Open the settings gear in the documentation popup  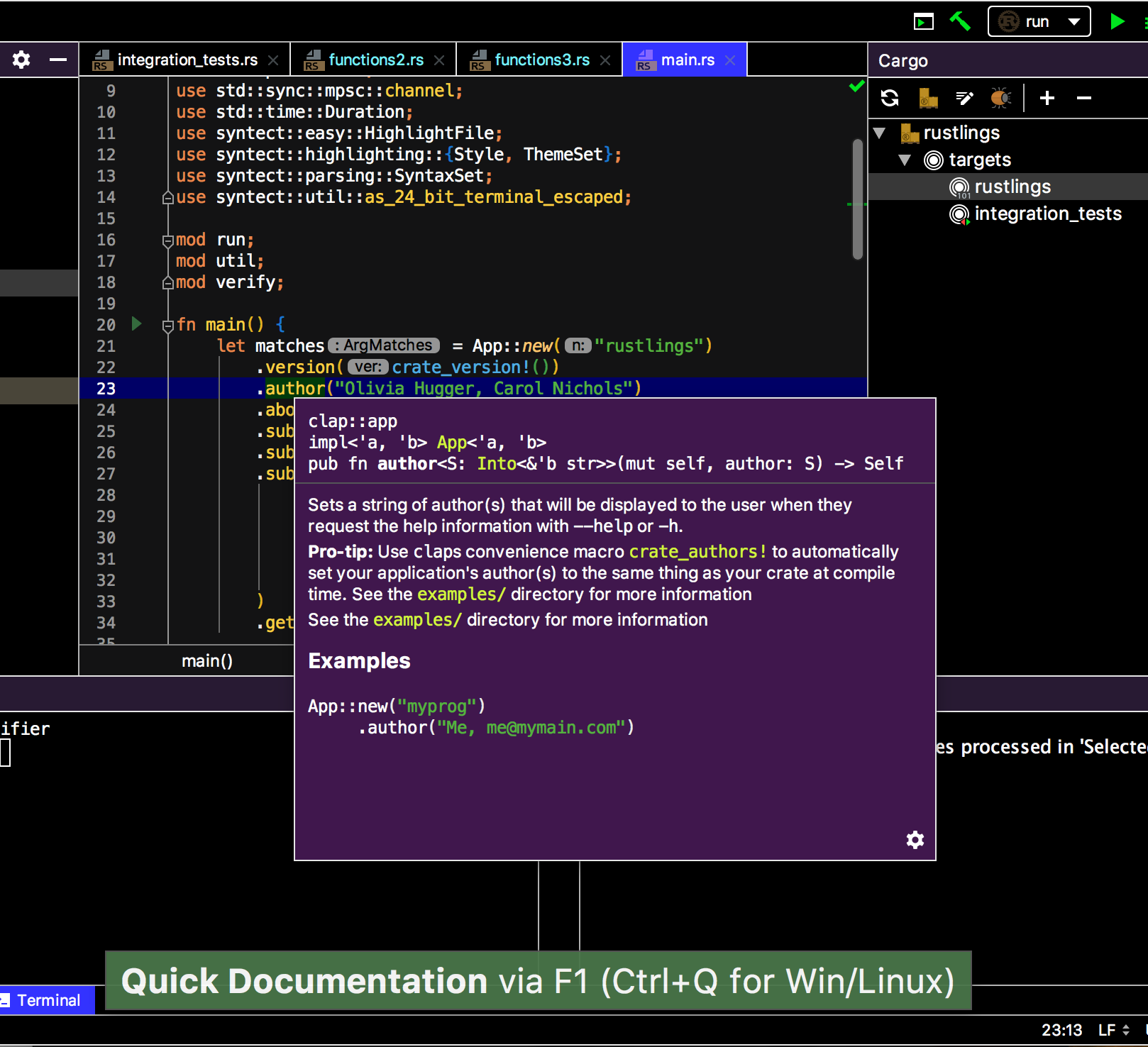(915, 840)
